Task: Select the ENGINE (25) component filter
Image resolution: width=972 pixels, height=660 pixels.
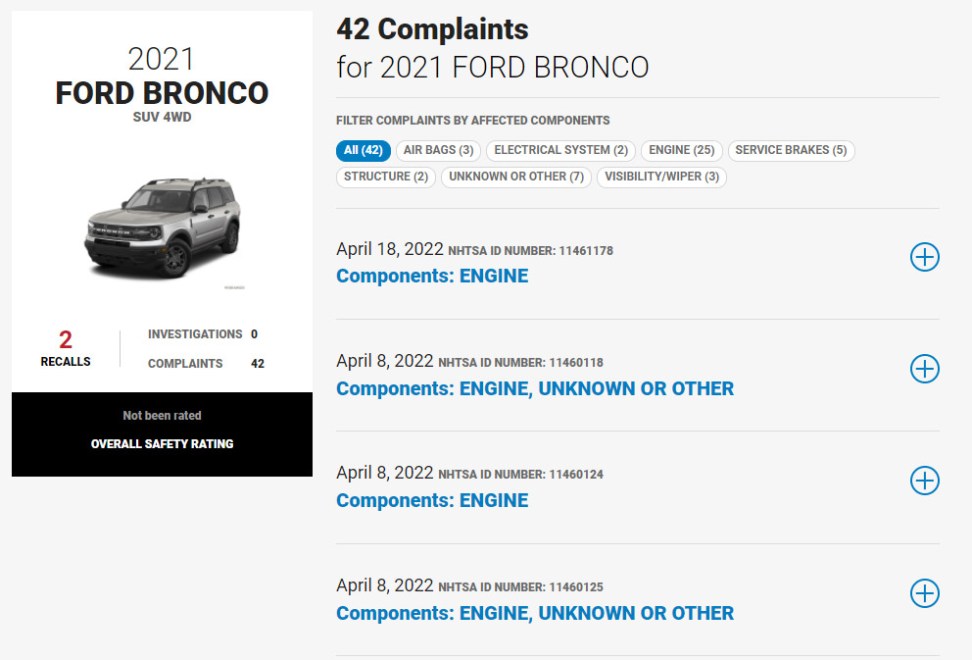Action: click(x=682, y=150)
